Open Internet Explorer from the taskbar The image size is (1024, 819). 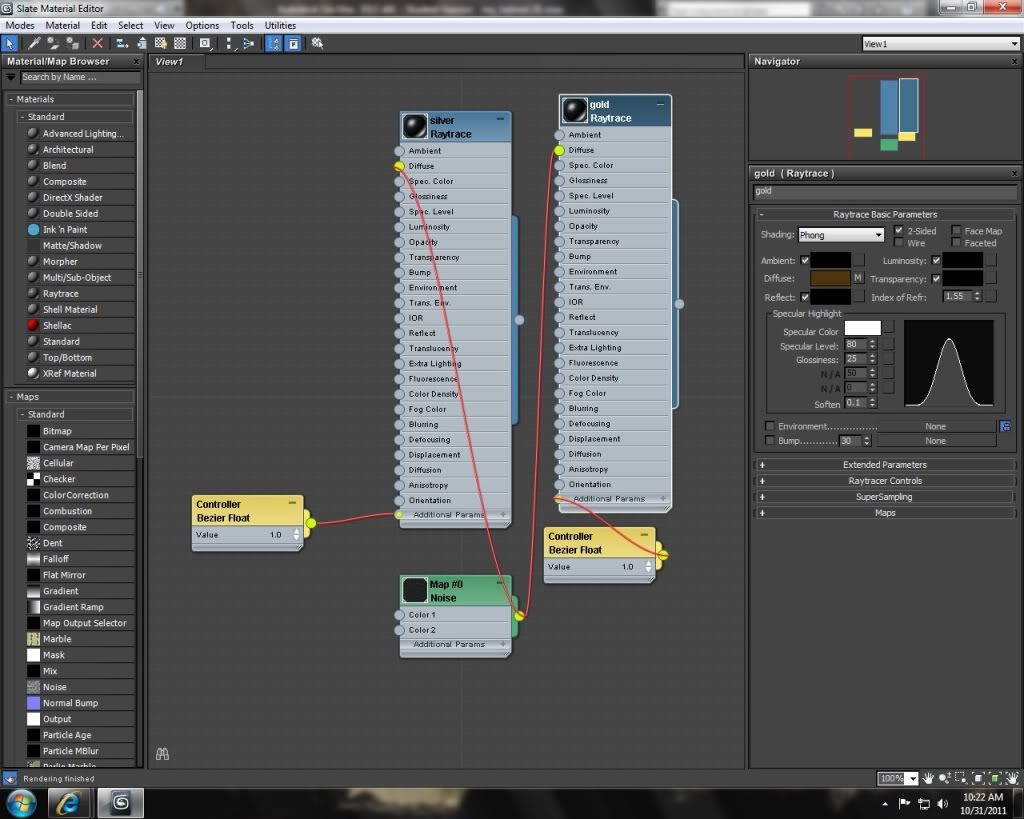pos(67,803)
